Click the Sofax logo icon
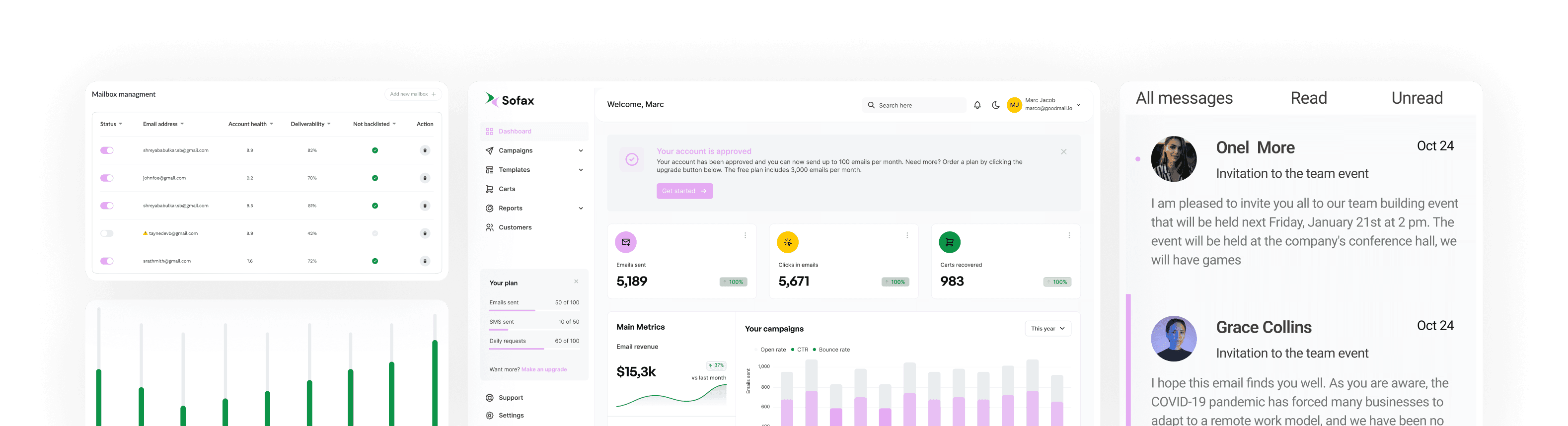Viewport: 1568px width, 426px height. point(491,100)
